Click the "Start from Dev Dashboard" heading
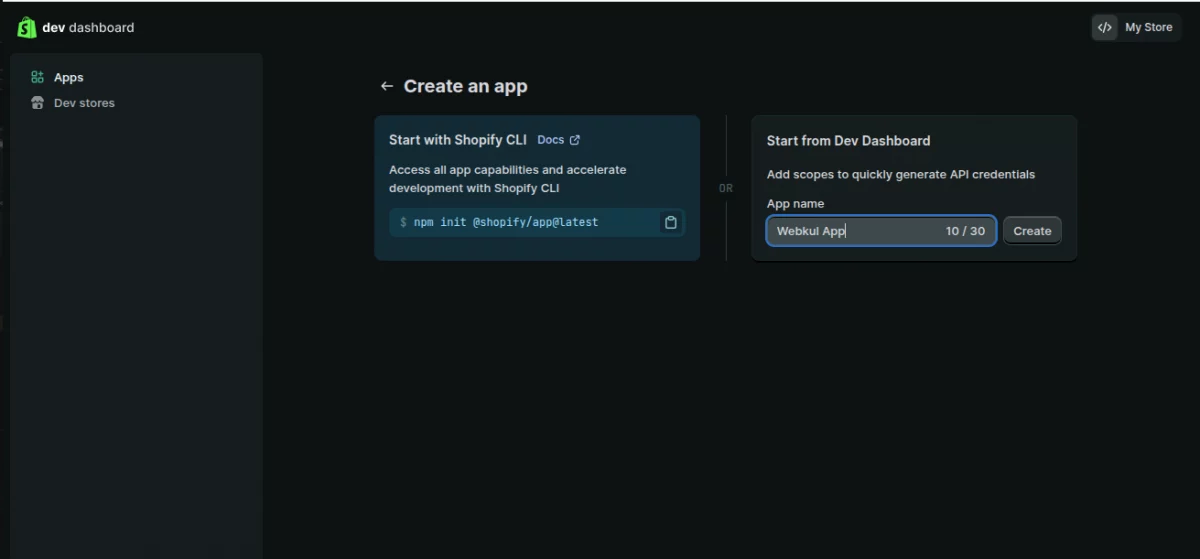This screenshot has height=559, width=1200. (x=848, y=141)
